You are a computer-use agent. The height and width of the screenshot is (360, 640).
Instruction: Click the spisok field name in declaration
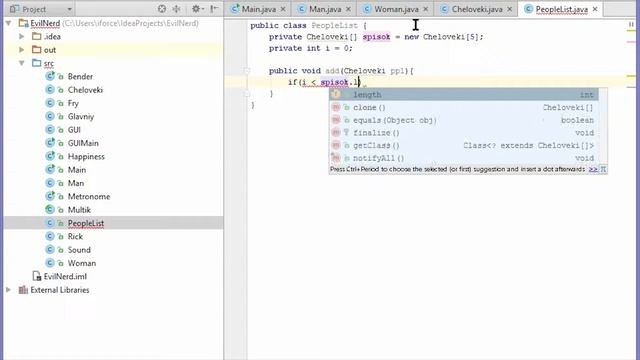pyautogui.click(x=376, y=37)
